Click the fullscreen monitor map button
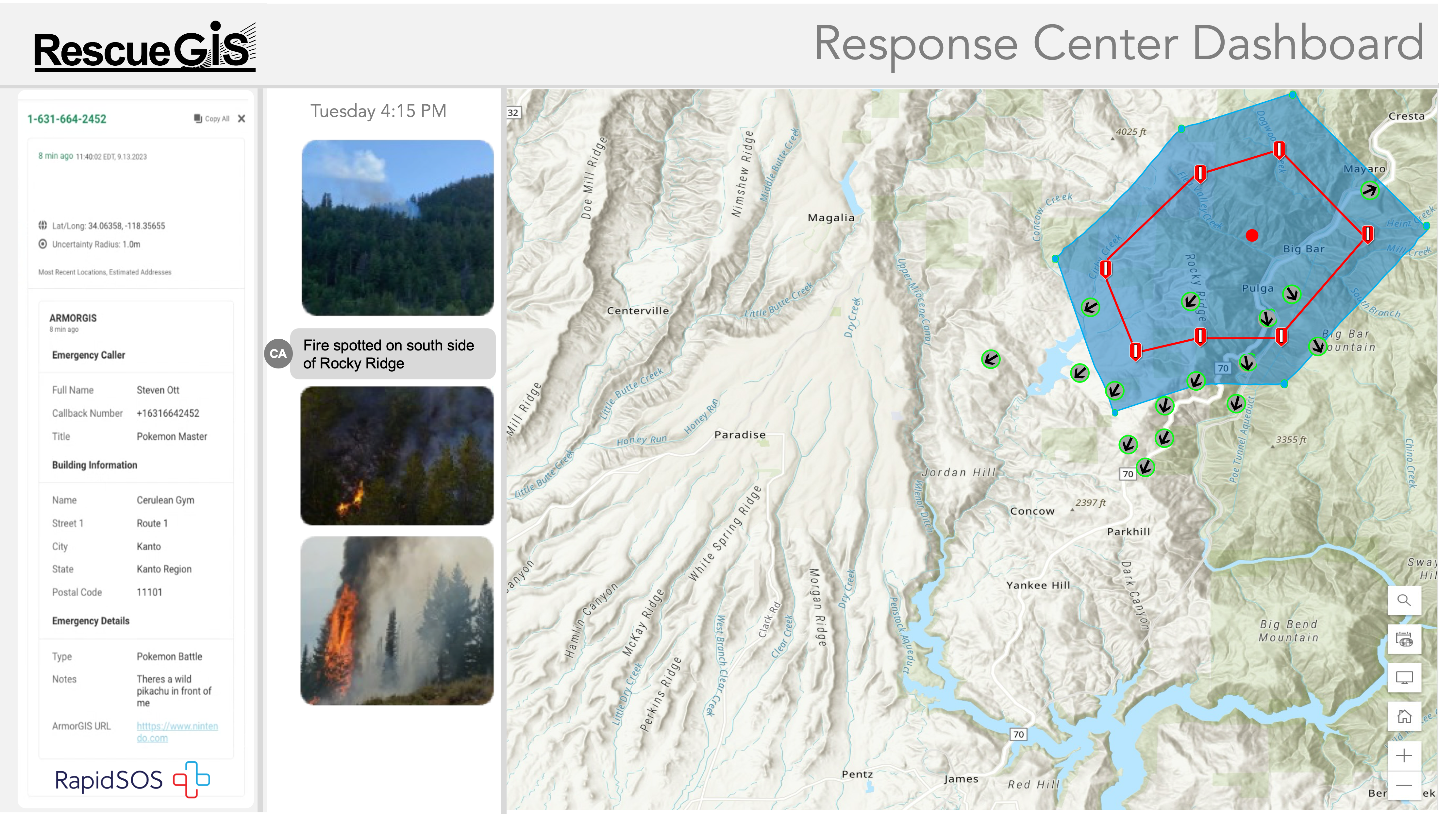This screenshot has width=1456, height=815. tap(1404, 677)
